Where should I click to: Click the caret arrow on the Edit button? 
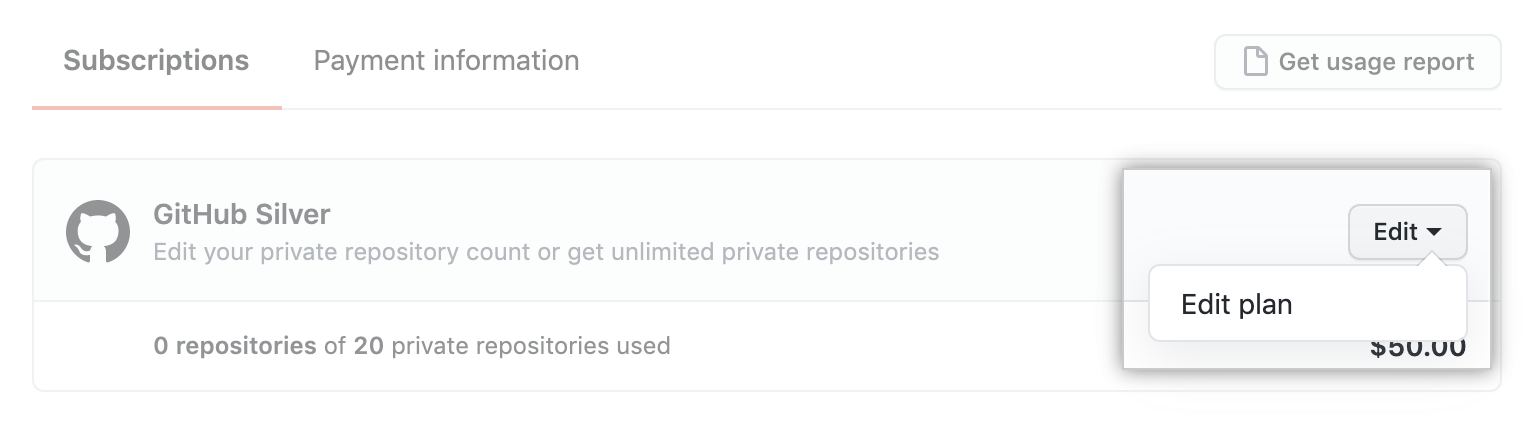click(x=1434, y=232)
